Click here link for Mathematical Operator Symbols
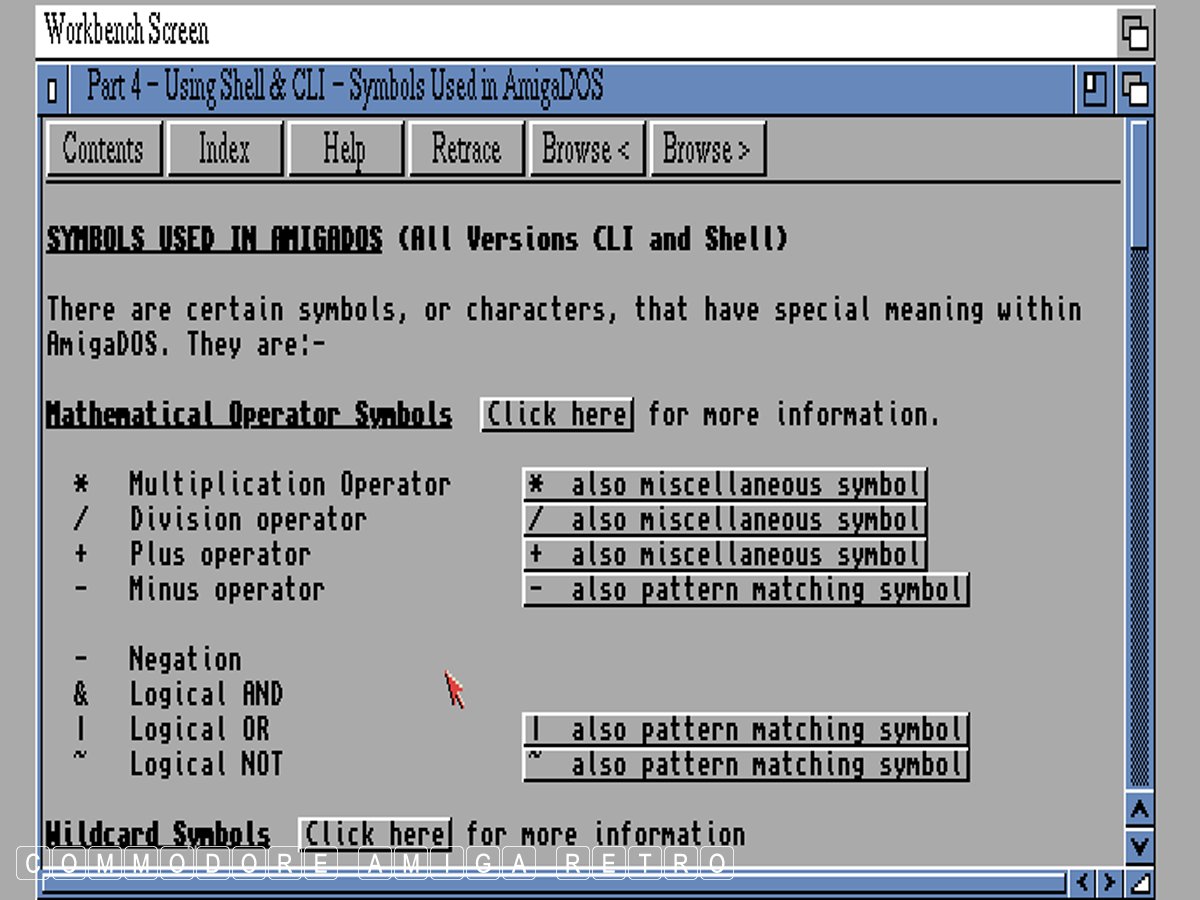This screenshot has width=1200, height=900. pyautogui.click(x=557, y=415)
